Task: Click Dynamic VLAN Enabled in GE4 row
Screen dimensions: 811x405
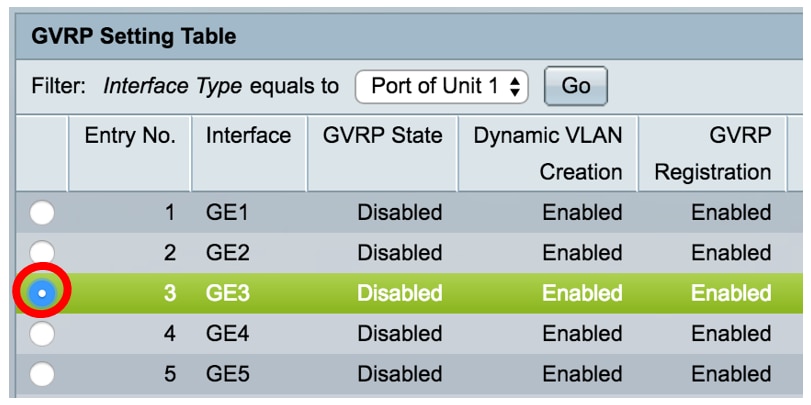Action: click(x=582, y=334)
